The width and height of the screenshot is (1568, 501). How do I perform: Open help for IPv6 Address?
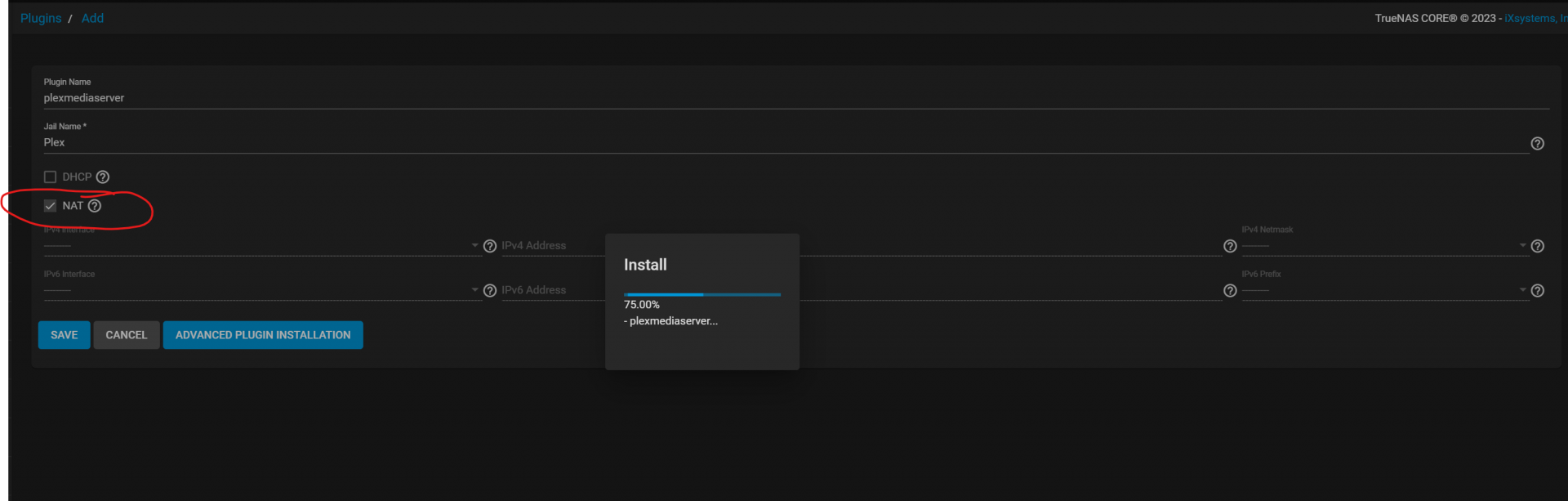(1230, 290)
